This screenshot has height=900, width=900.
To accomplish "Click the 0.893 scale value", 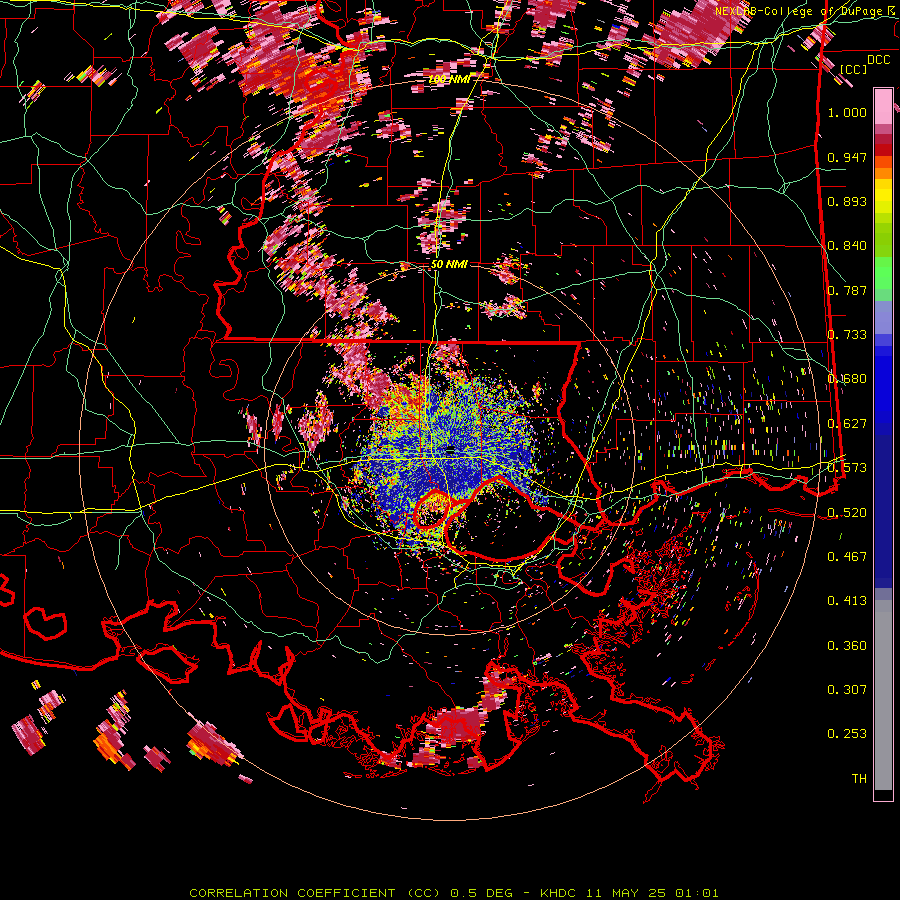I will [x=847, y=201].
